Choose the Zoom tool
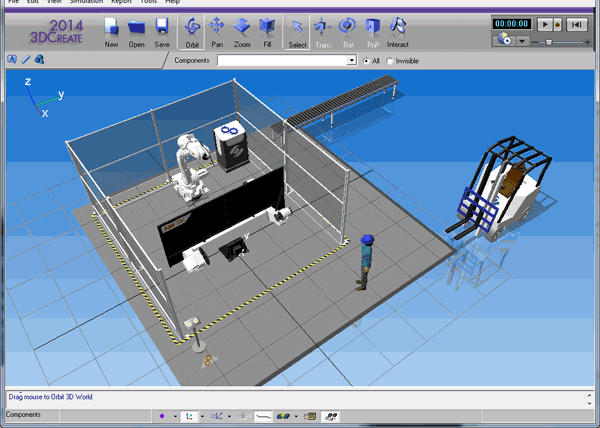Viewport: 600px width, 428px height. tap(241, 30)
